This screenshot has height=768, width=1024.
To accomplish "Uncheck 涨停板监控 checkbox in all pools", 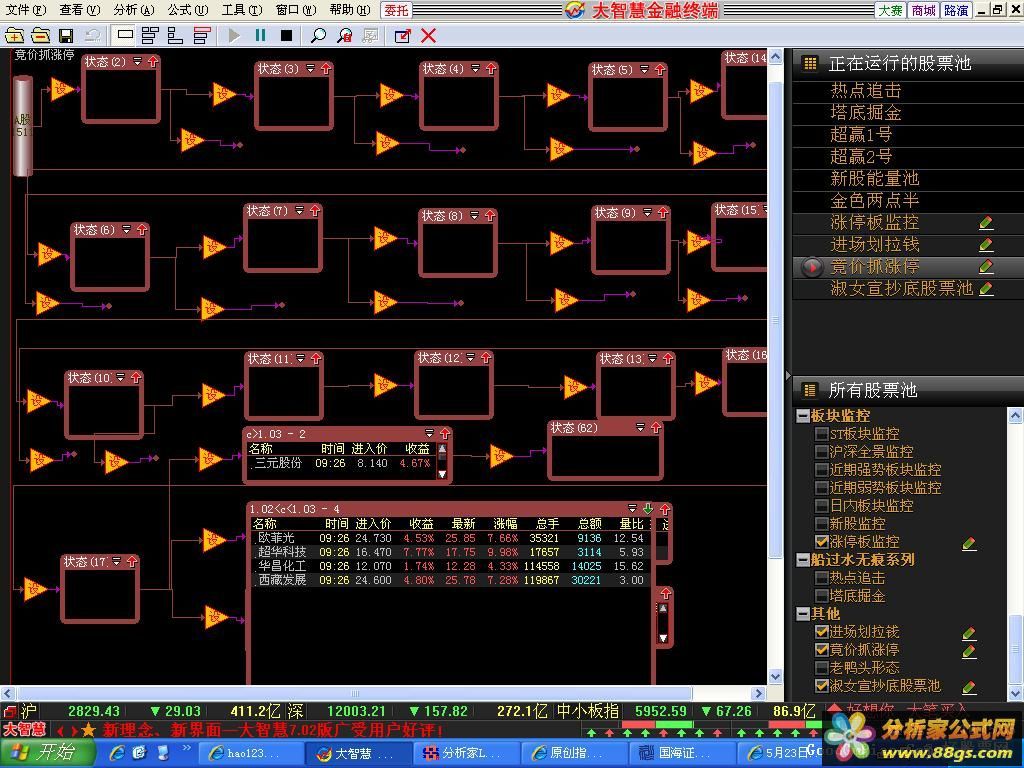I will (822, 541).
